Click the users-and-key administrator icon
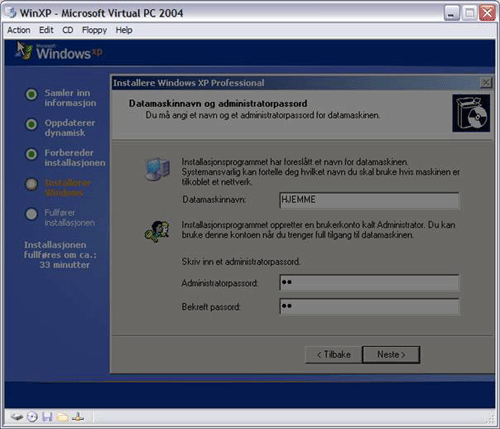The width and height of the screenshot is (500, 429). 157,231
